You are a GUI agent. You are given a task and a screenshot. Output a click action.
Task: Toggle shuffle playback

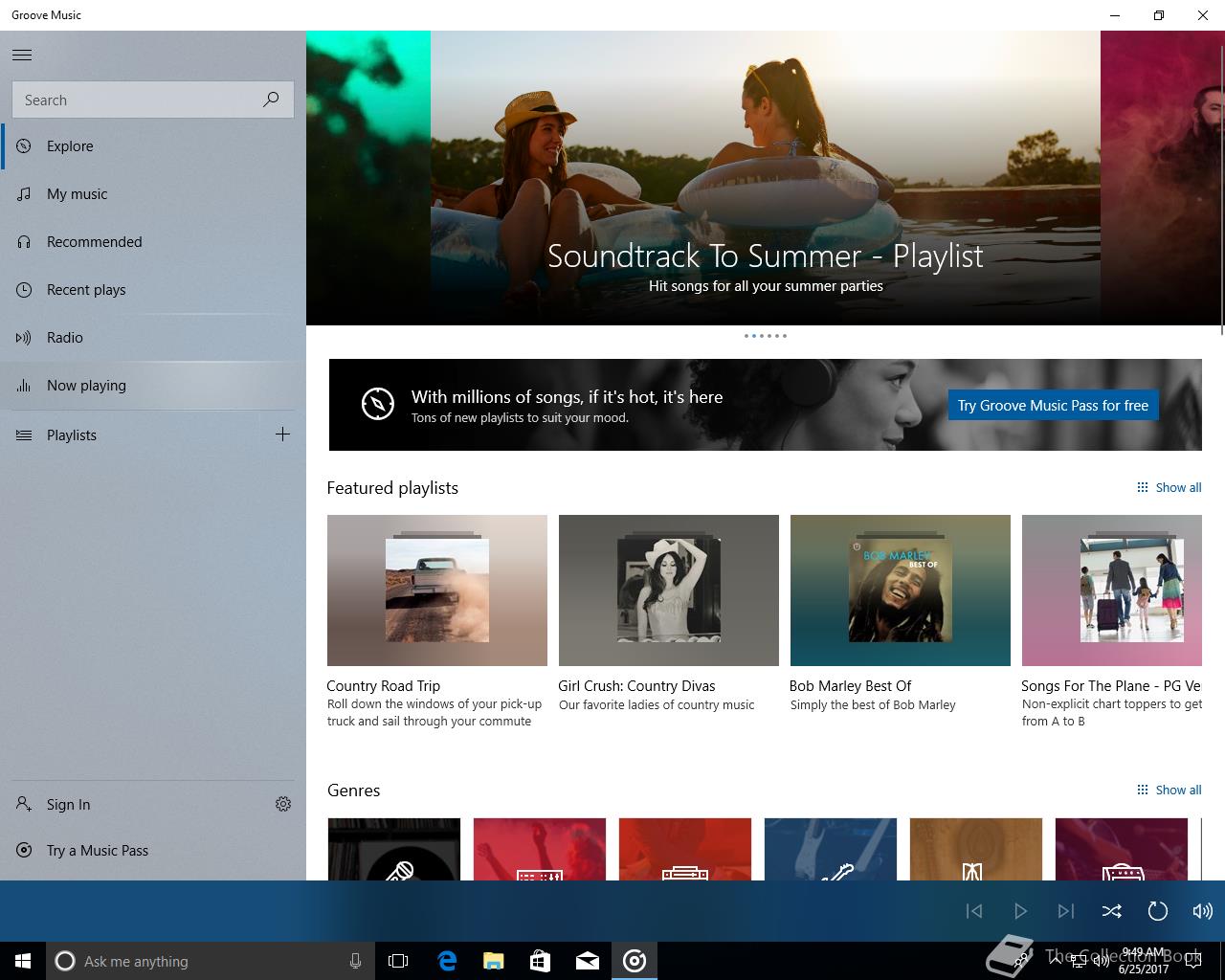coord(1111,911)
